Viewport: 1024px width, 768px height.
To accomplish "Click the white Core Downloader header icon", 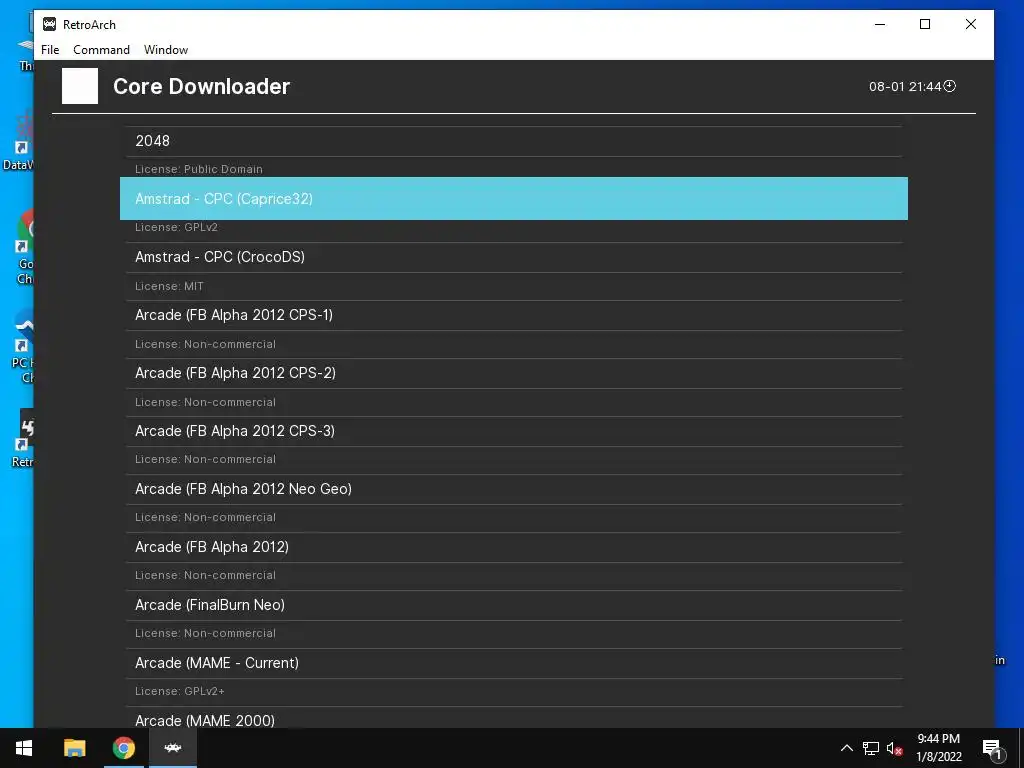I will point(80,86).
